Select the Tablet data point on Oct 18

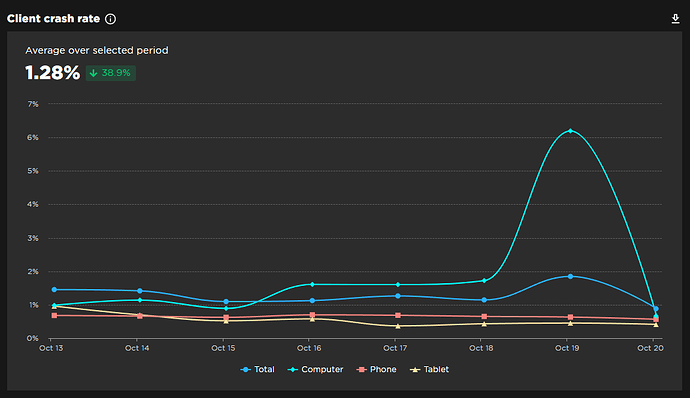[x=484, y=324]
